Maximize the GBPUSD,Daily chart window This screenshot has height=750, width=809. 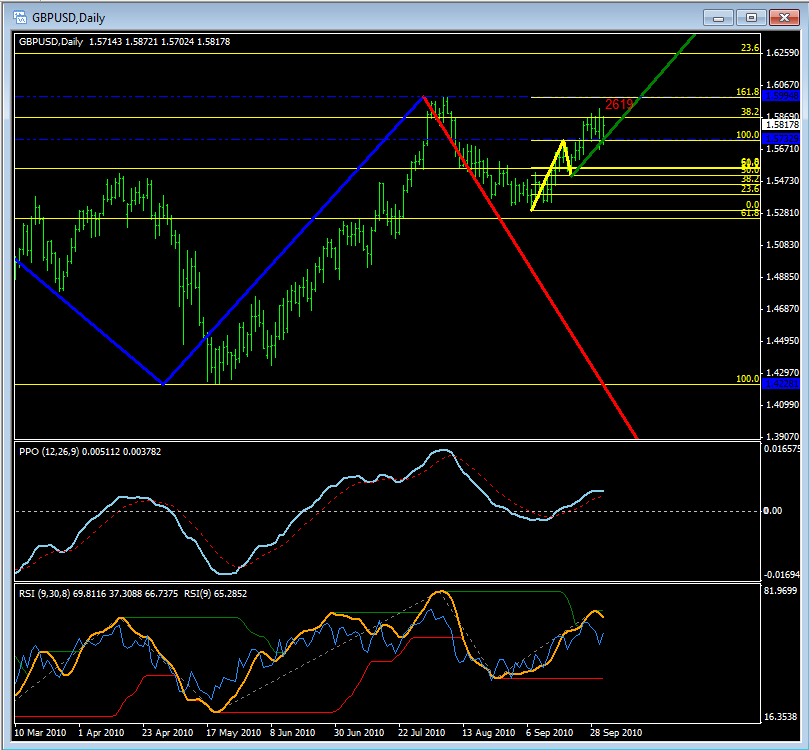click(751, 17)
